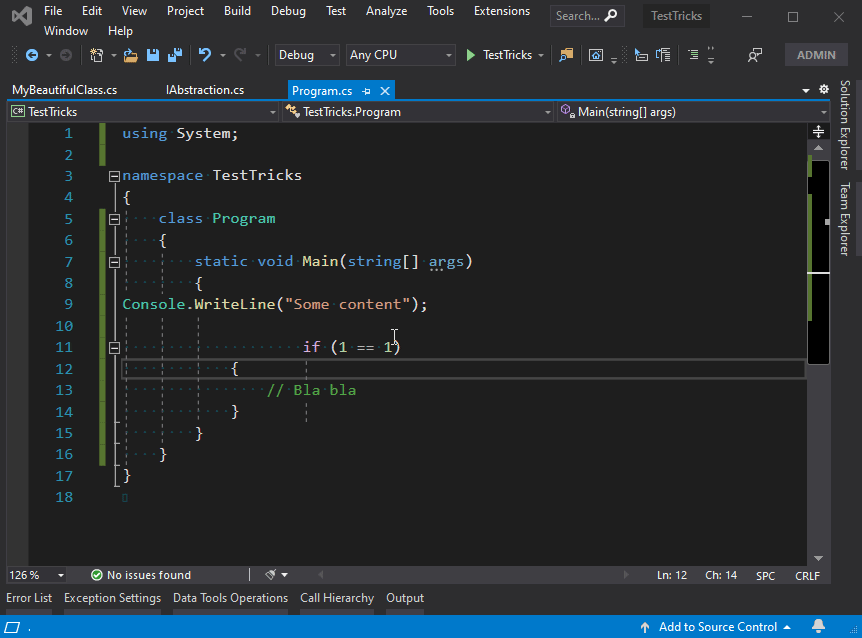
Task: Click the Visual Studio logo icon
Action: (22, 16)
